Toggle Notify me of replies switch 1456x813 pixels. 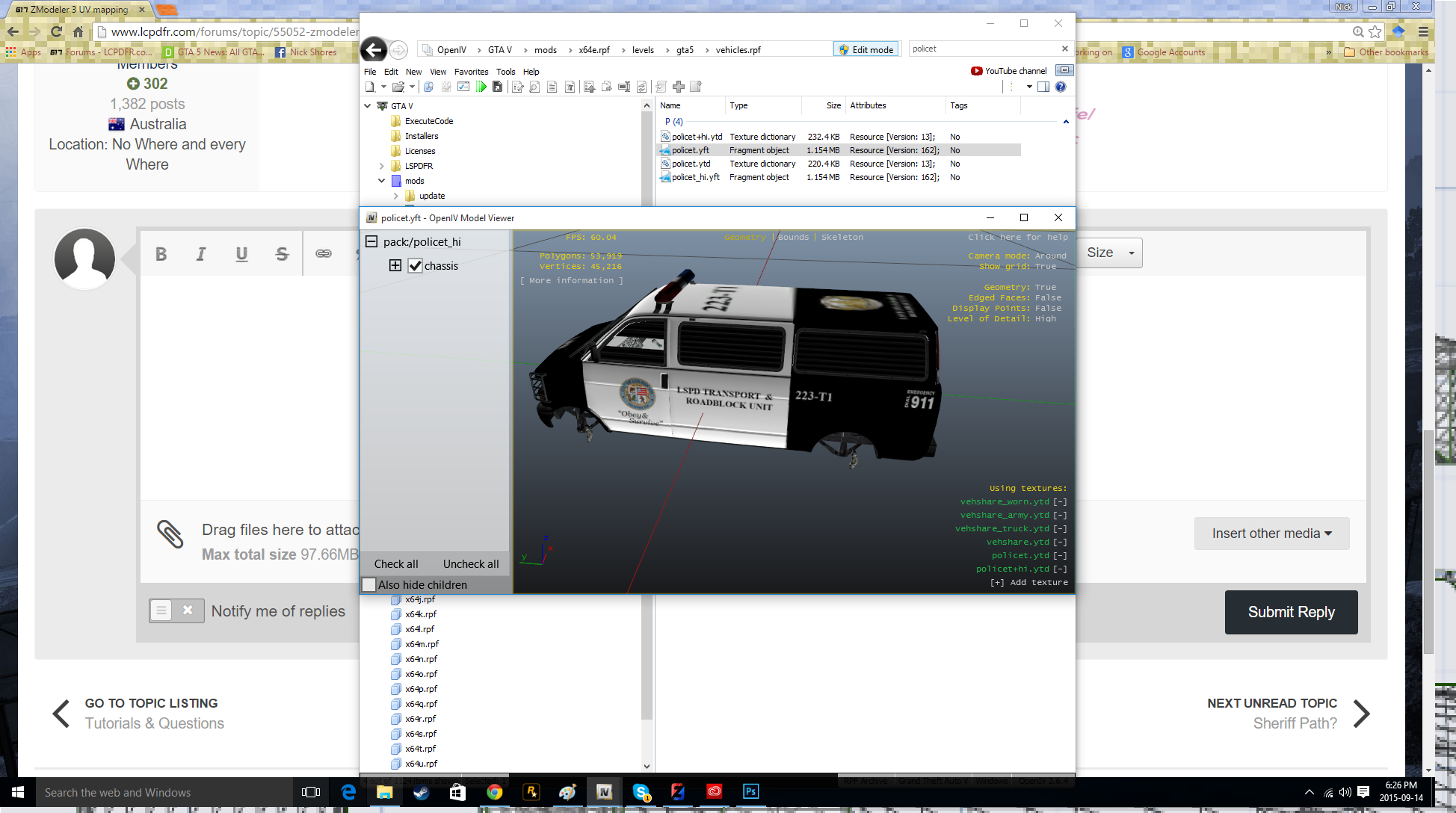[176, 610]
